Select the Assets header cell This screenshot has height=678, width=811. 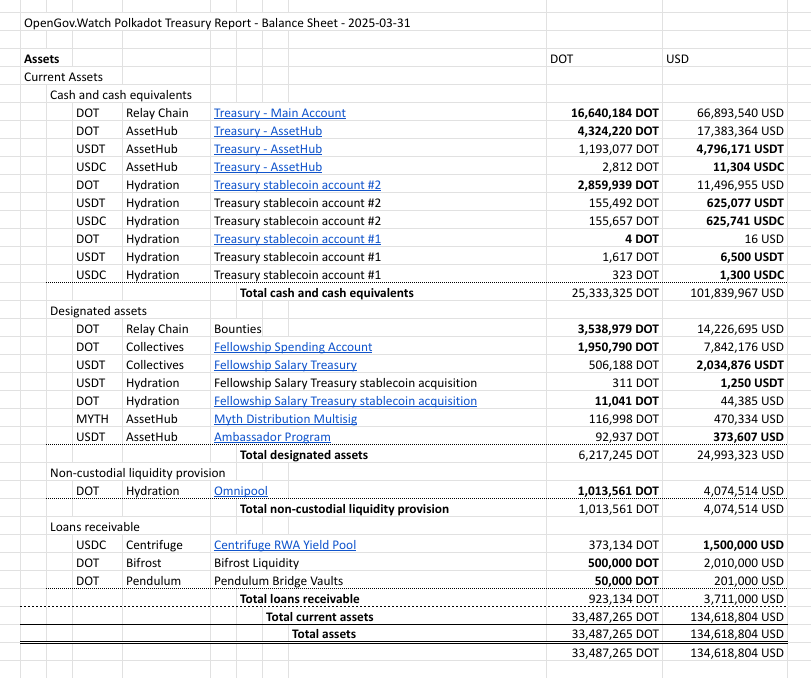pos(42,59)
